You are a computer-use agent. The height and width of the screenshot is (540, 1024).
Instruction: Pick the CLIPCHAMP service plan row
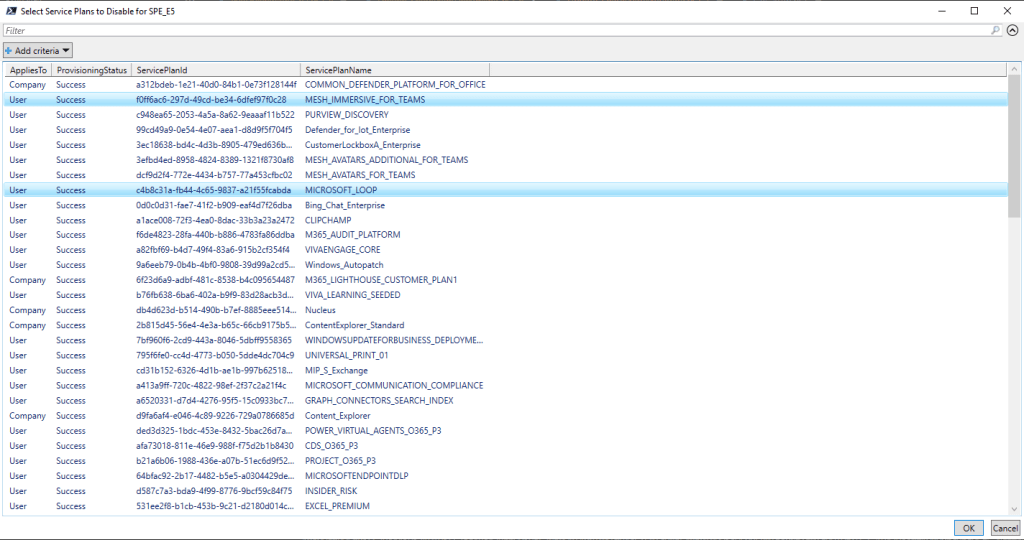329,220
